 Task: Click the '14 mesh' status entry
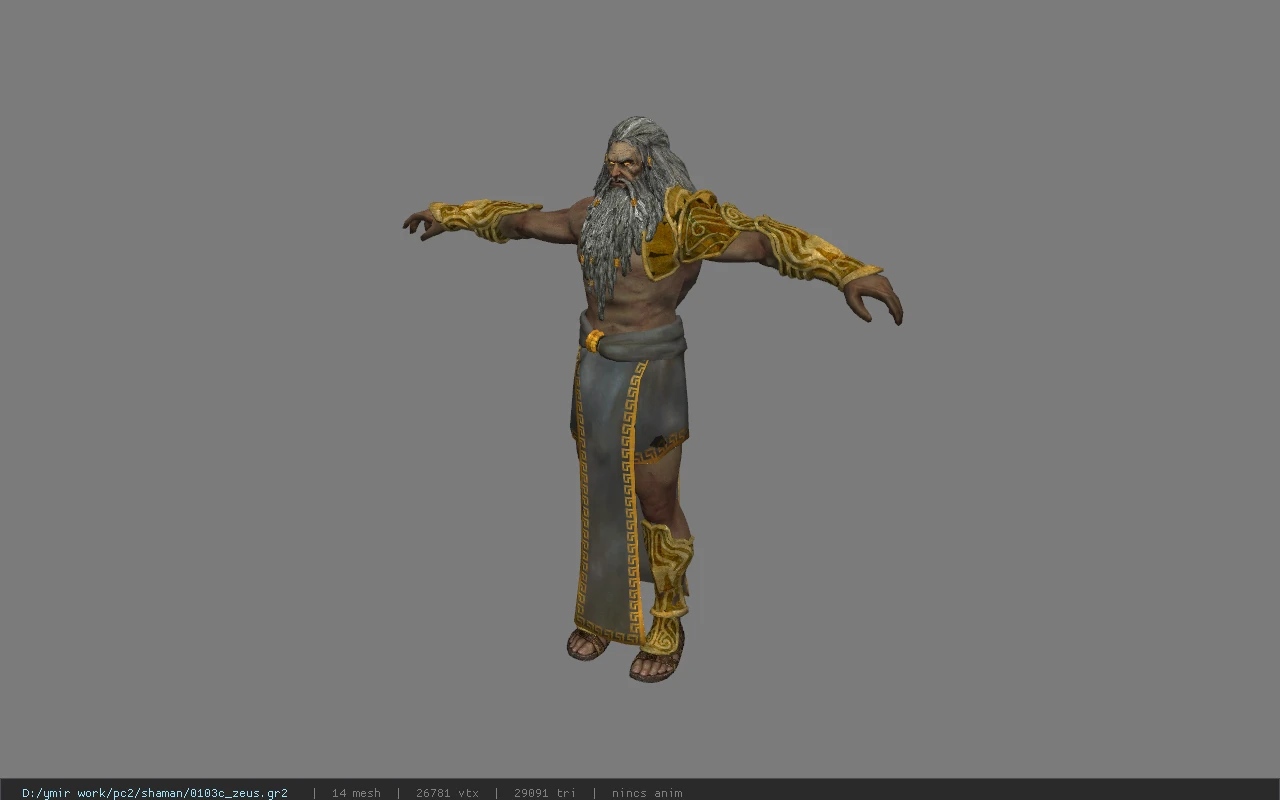[x=356, y=793]
